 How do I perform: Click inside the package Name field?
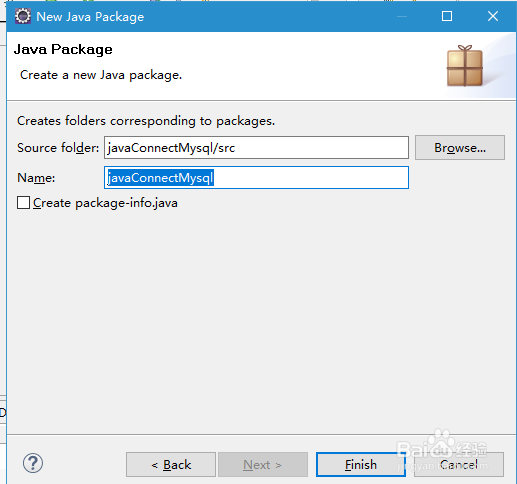(x=256, y=177)
